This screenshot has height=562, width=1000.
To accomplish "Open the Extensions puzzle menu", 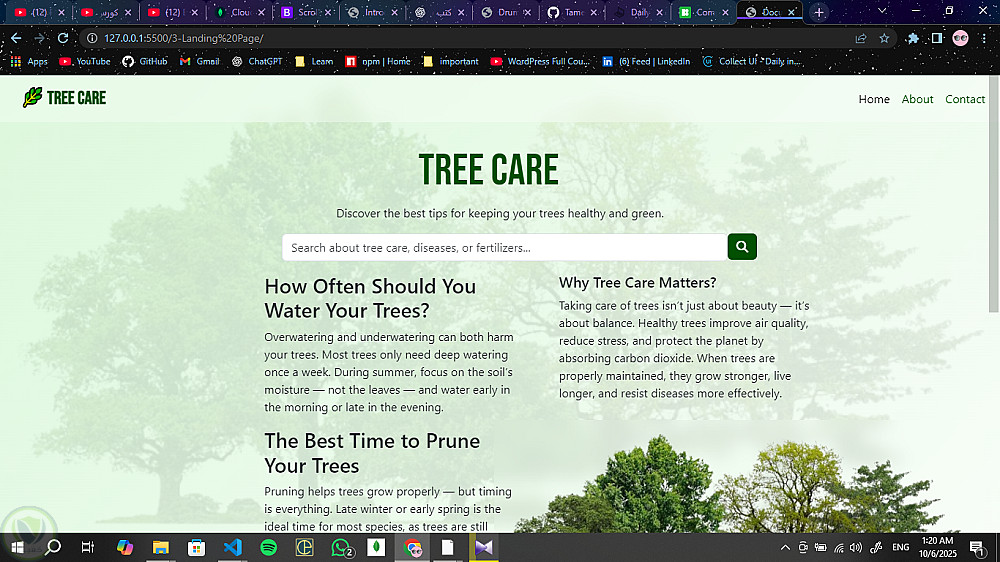I will point(913,38).
